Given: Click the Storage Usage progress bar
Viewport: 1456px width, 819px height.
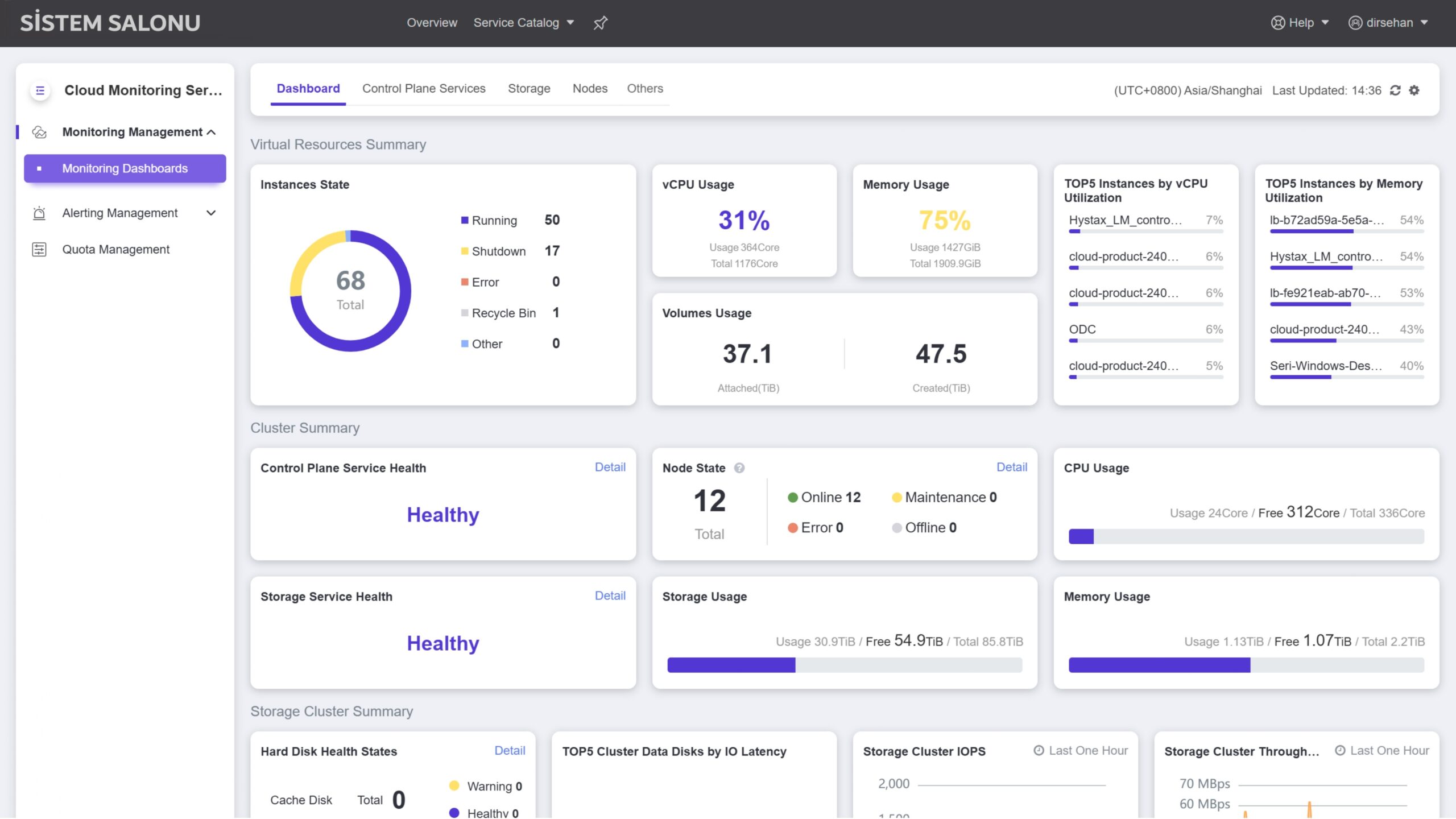Looking at the screenshot, I should 844,665.
